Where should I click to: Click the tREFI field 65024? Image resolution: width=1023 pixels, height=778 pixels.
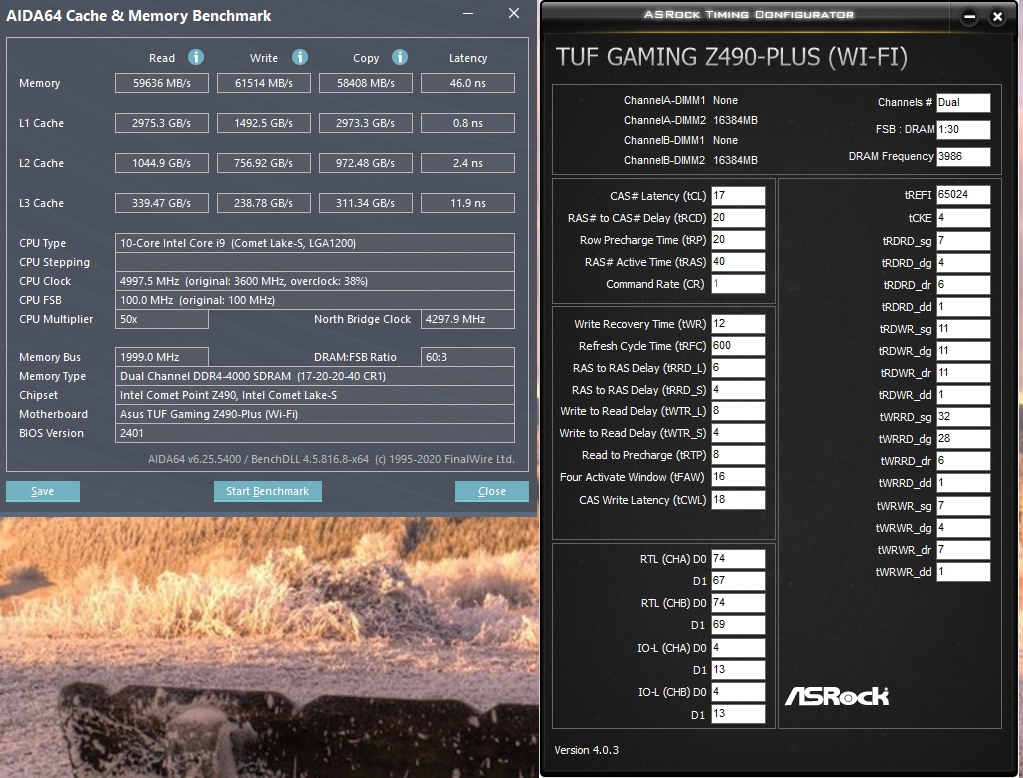point(963,194)
